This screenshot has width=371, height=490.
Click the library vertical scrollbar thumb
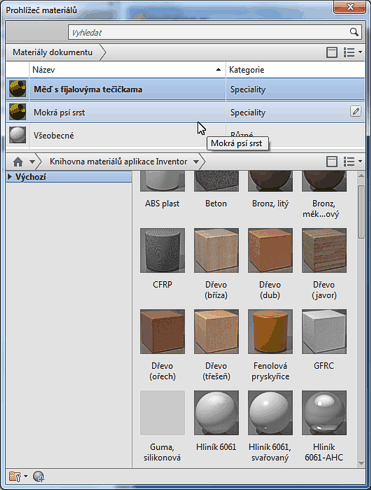pyautogui.click(x=361, y=212)
